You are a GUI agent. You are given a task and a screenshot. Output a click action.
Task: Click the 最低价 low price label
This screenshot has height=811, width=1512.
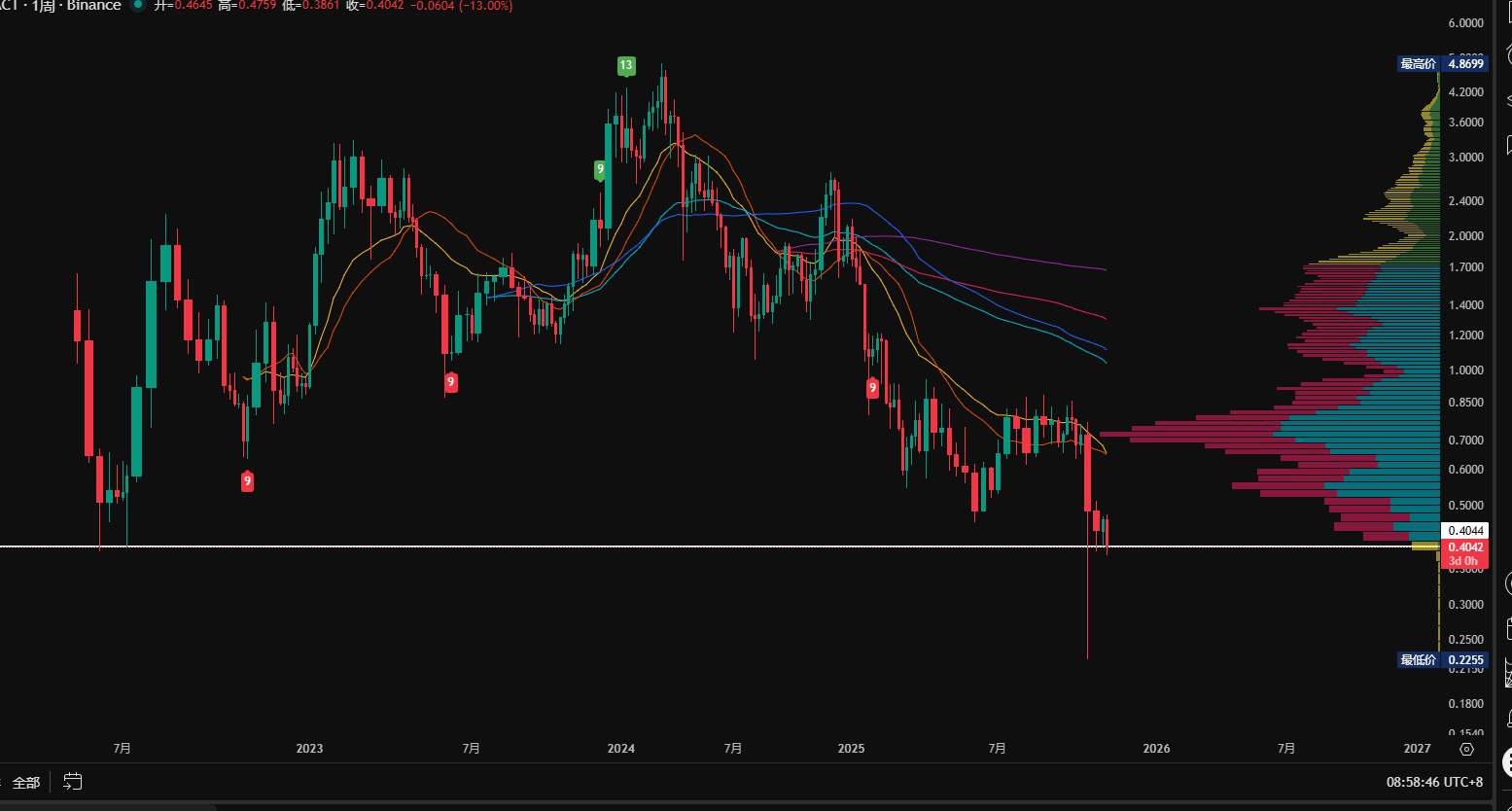click(1418, 659)
